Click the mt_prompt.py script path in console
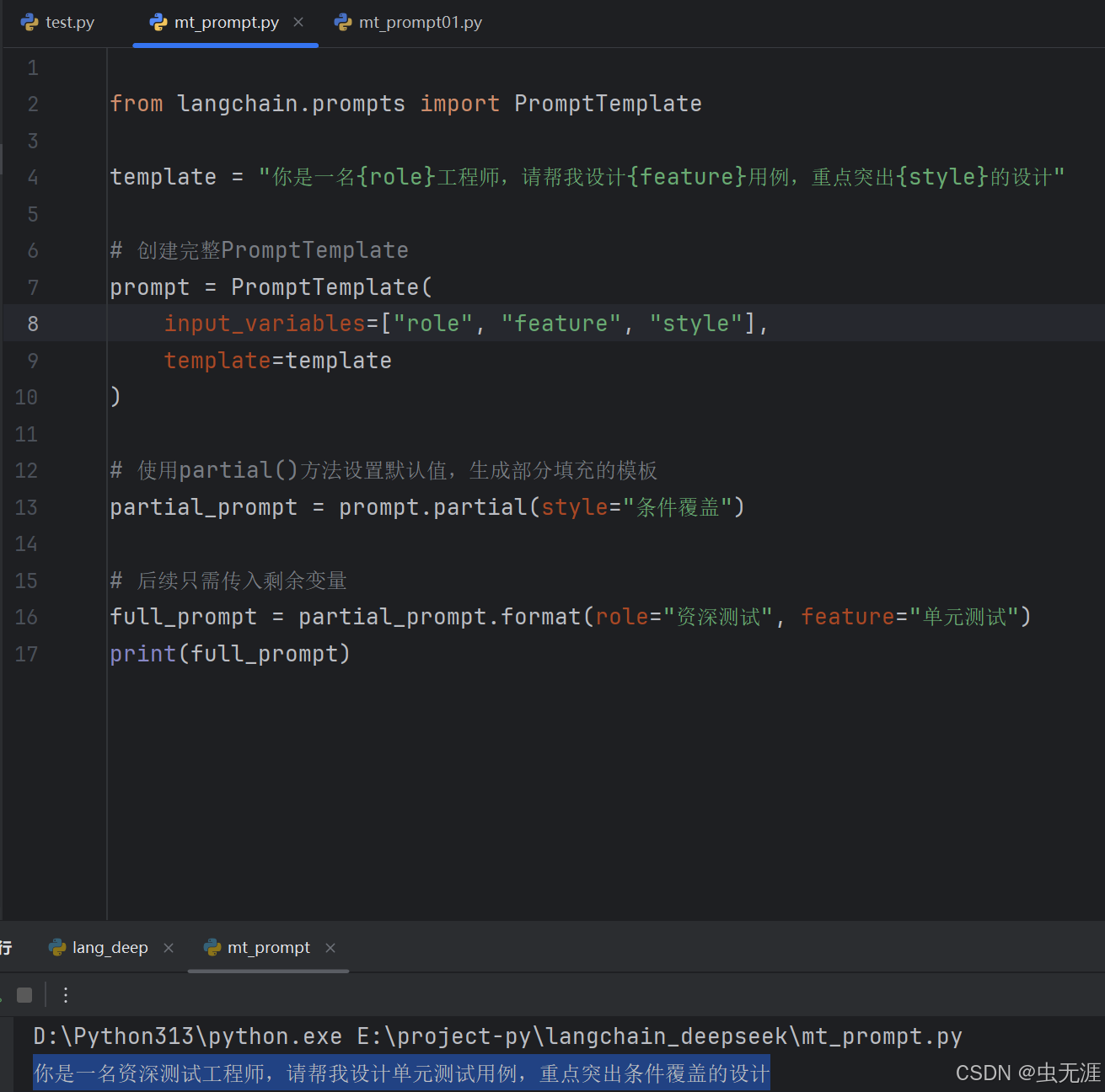 [660, 1036]
